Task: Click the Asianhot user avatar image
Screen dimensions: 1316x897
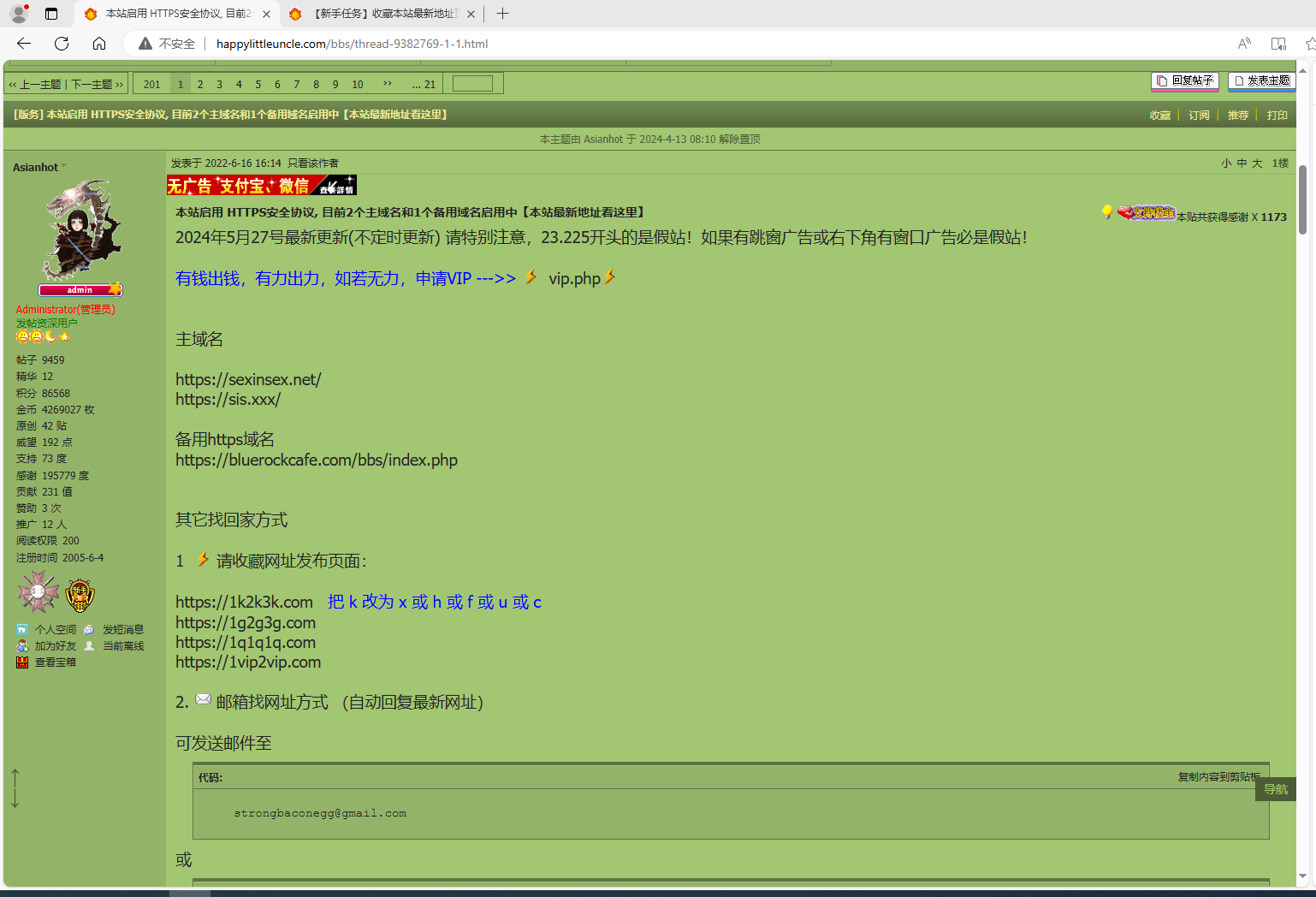Action: tap(81, 230)
